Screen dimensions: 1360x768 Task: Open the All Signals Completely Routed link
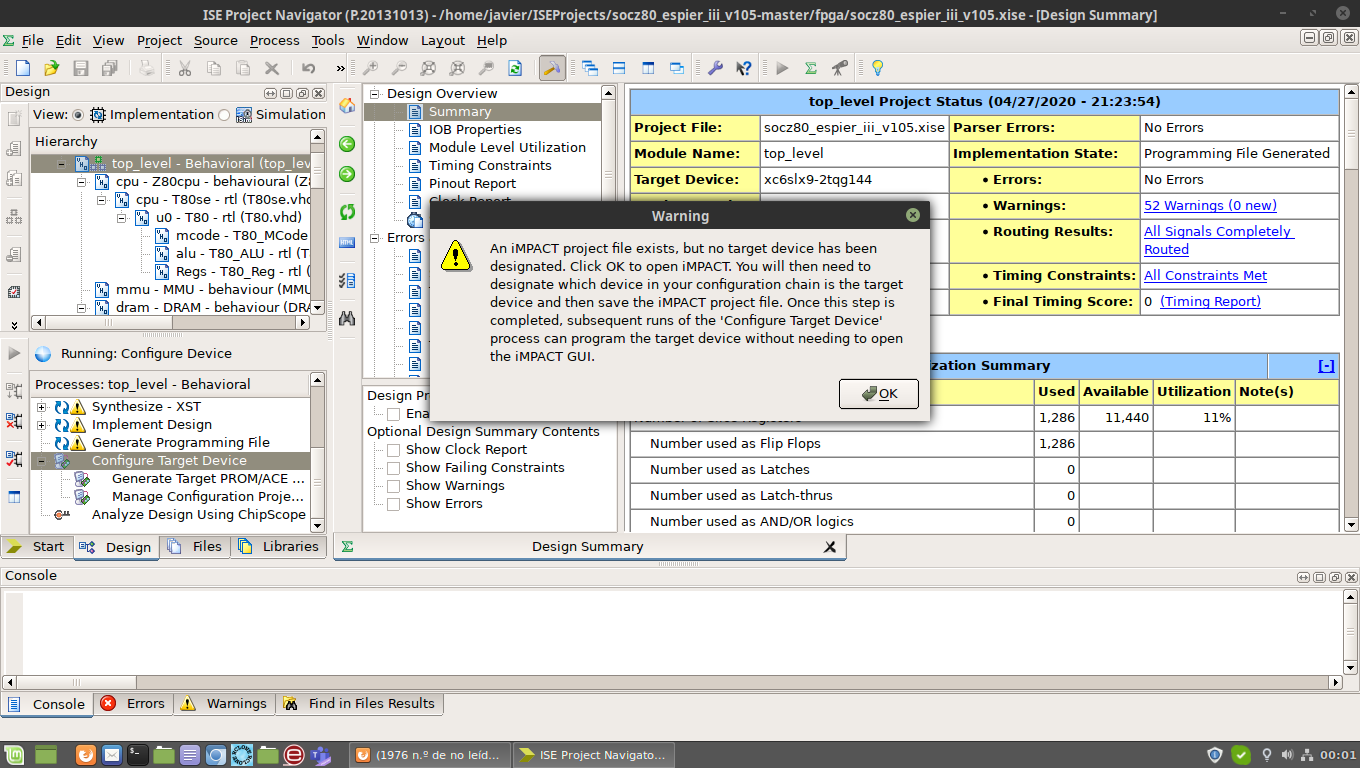click(1218, 241)
